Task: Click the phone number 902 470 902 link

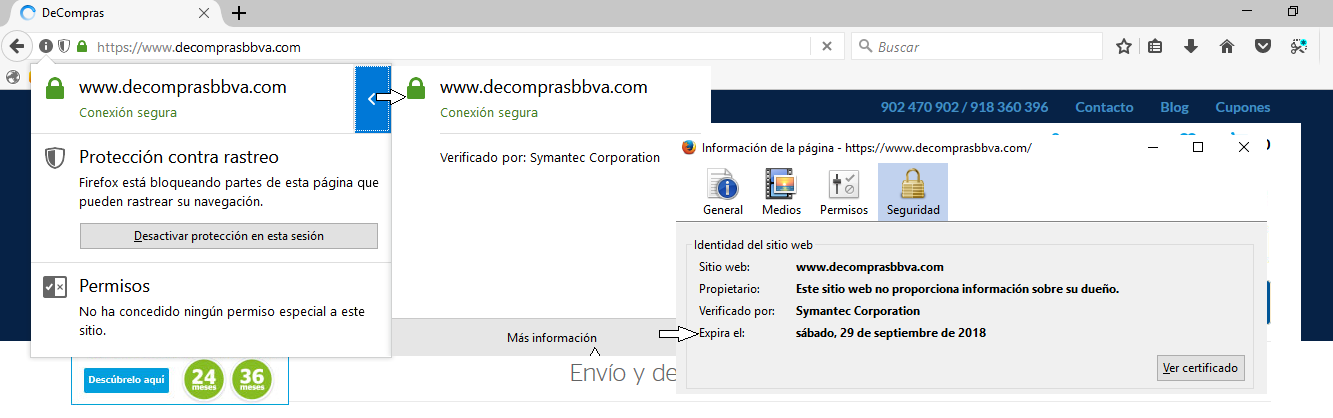Action: 918,107
